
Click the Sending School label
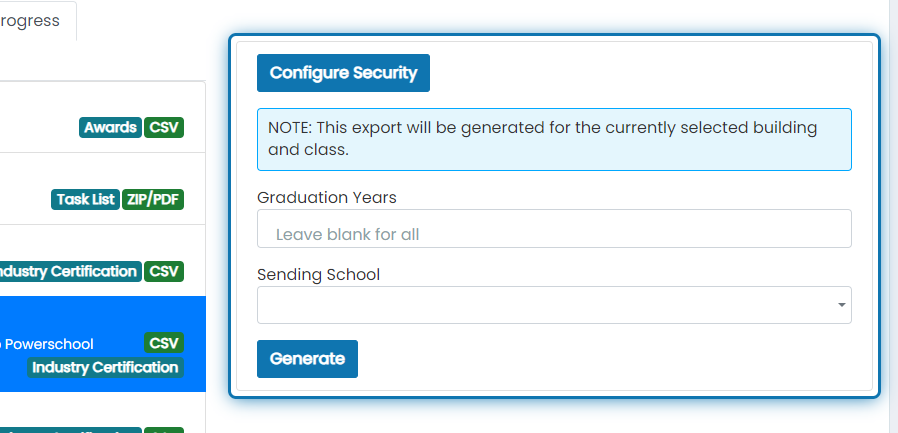coord(318,275)
